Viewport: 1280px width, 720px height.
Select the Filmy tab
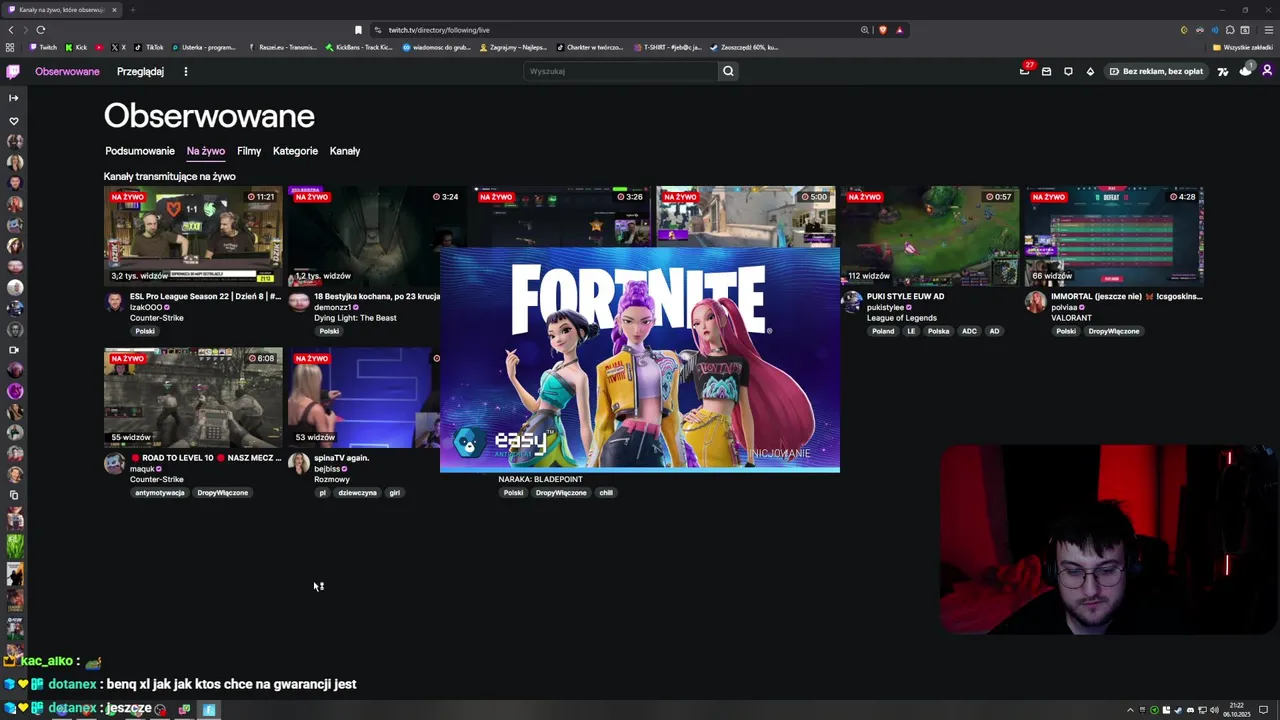(249, 151)
